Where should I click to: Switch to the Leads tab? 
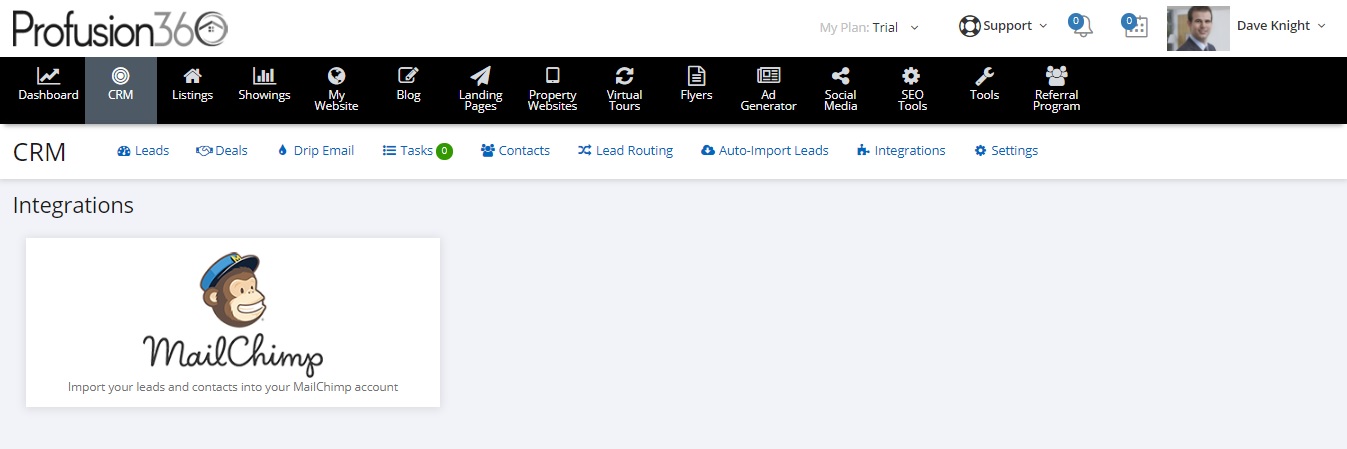coord(143,151)
